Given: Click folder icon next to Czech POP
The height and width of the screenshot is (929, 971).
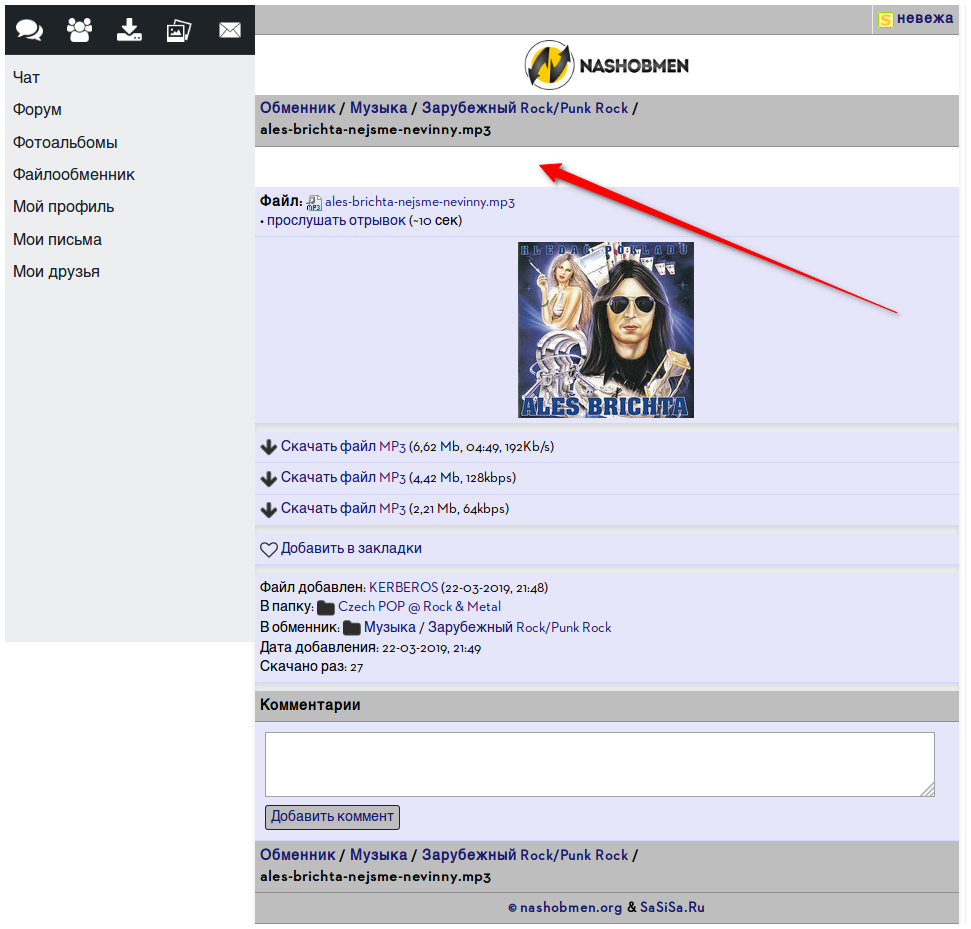Looking at the screenshot, I should 326,608.
